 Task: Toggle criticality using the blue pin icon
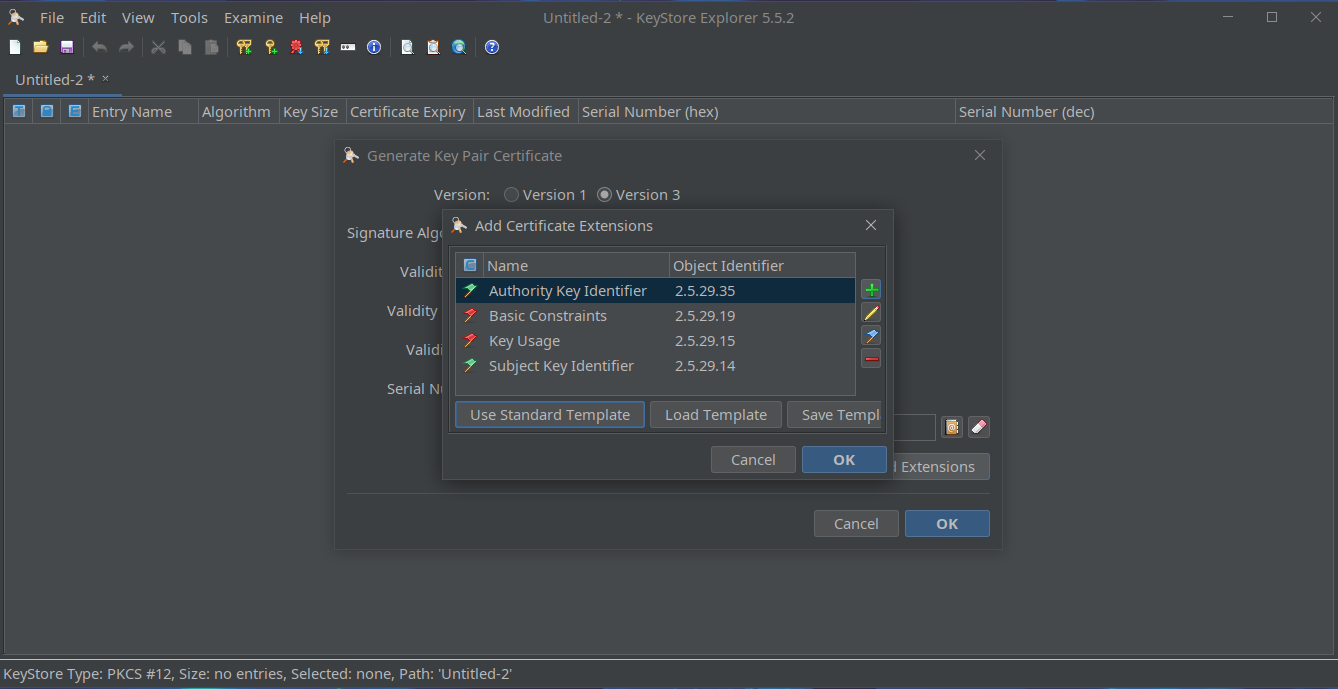(871, 336)
